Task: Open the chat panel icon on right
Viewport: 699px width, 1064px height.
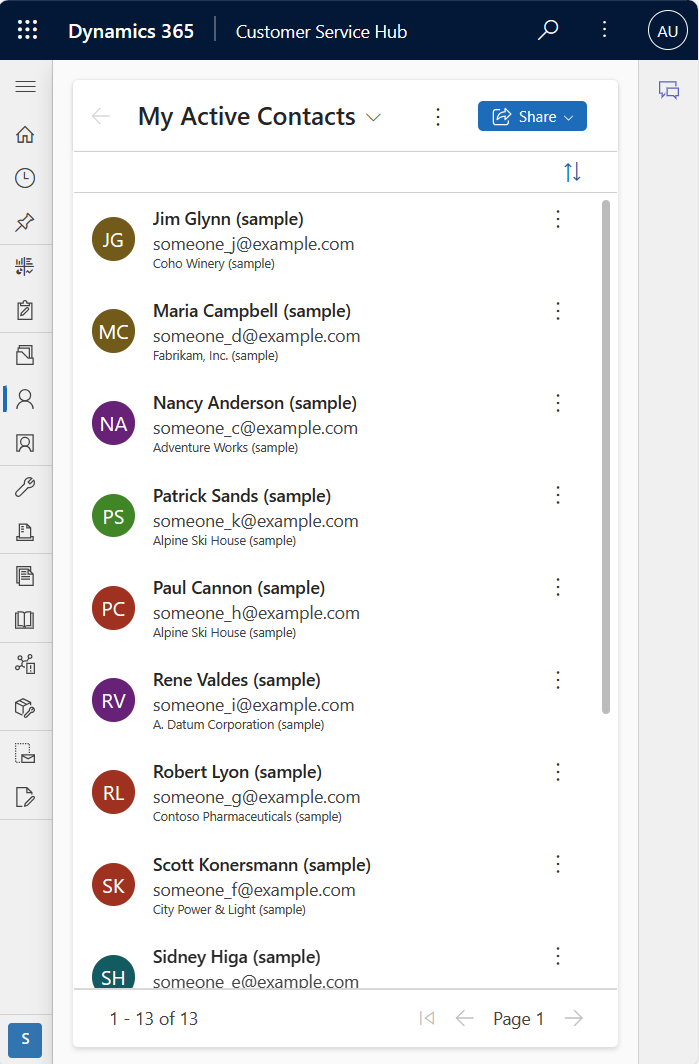Action: coord(668,90)
